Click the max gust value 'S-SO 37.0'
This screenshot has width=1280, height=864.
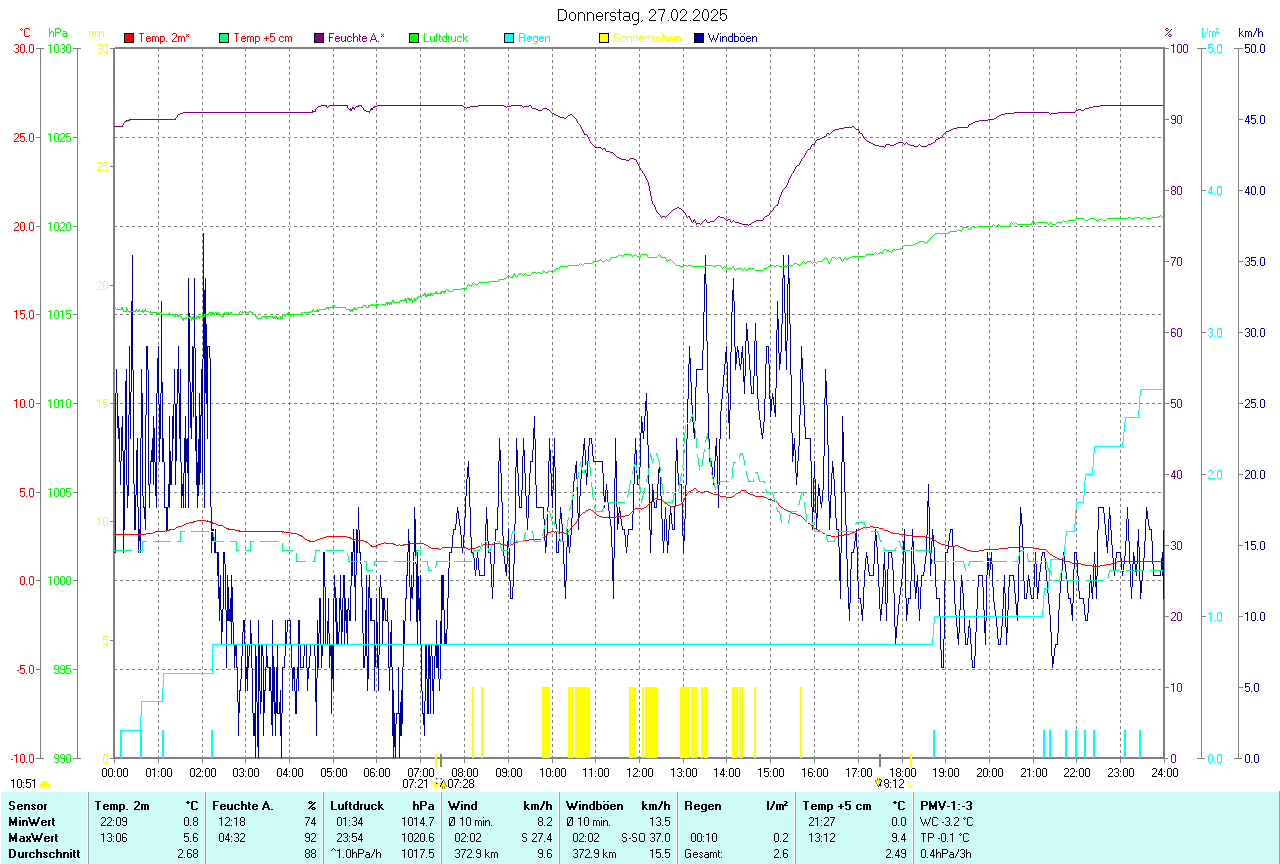(x=645, y=837)
